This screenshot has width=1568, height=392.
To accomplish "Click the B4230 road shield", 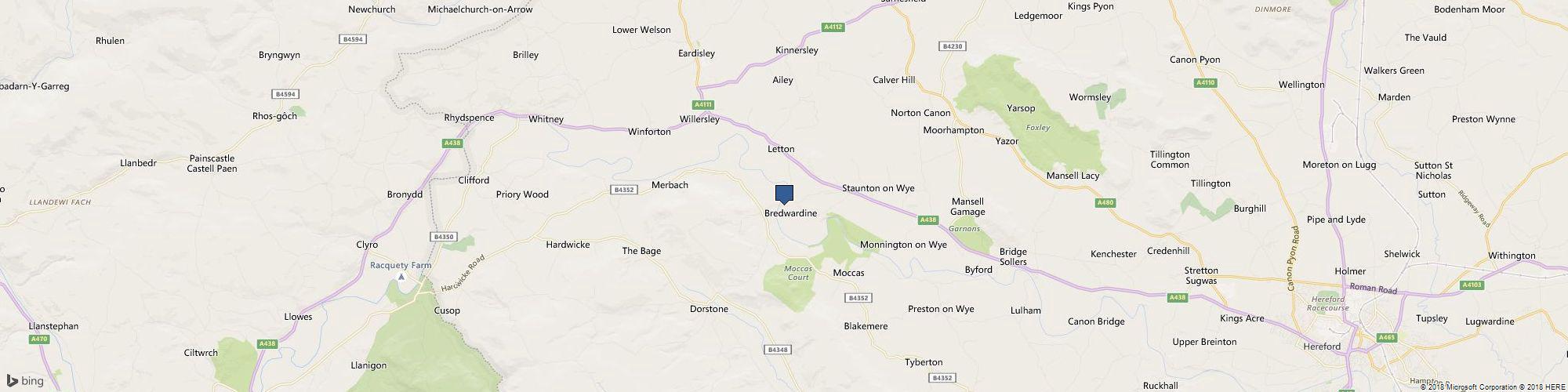I will point(953,46).
